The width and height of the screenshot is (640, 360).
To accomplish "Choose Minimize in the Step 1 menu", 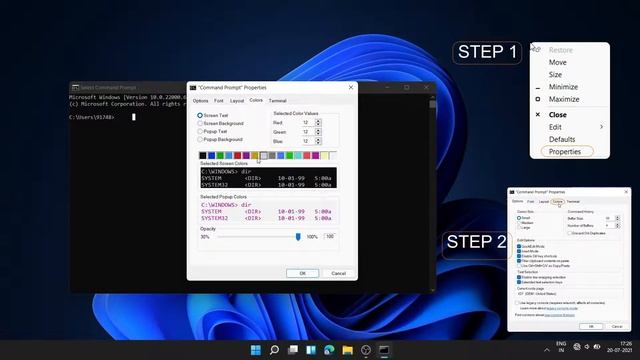I will (563, 87).
